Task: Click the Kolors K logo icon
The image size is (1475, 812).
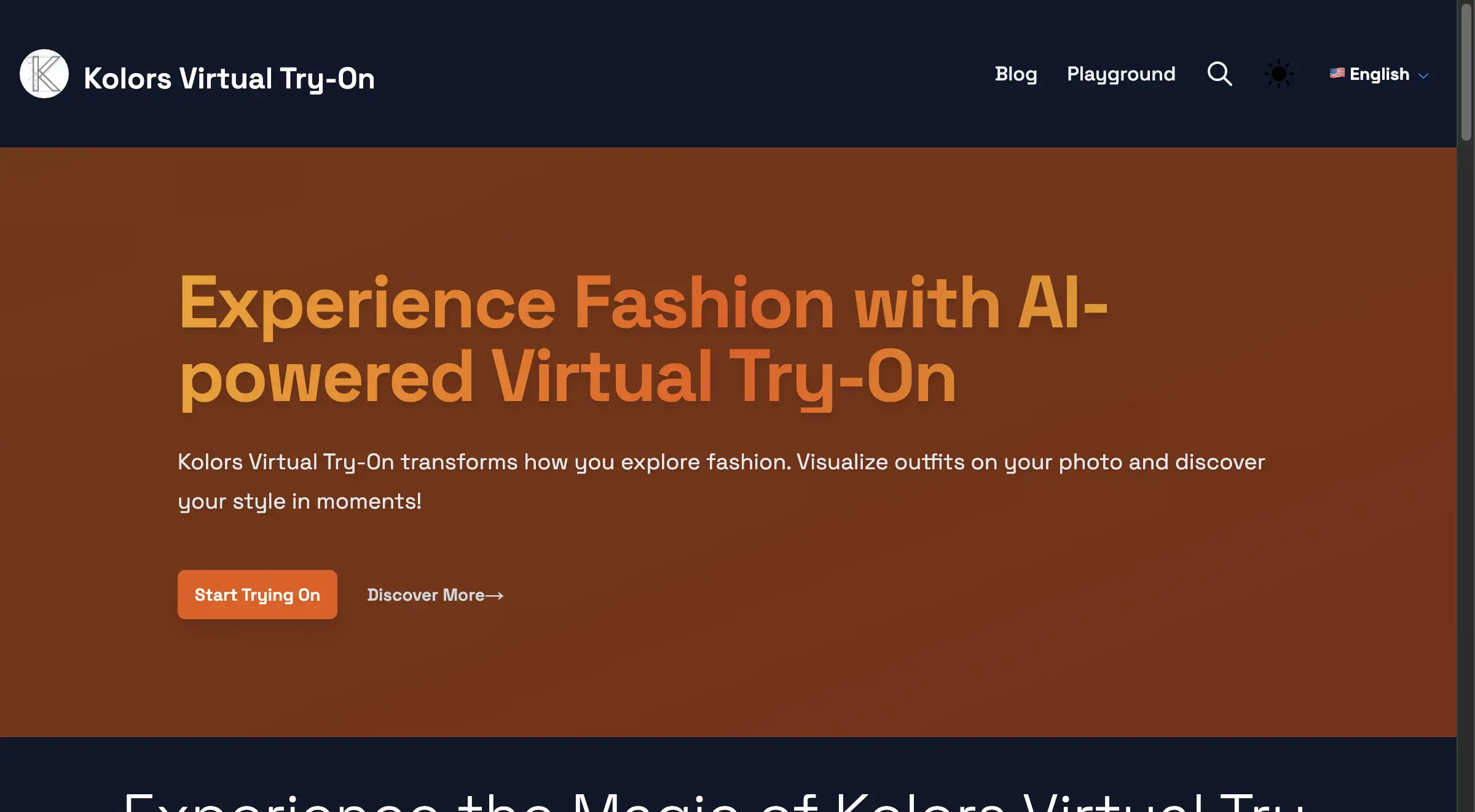Action: pos(44,74)
